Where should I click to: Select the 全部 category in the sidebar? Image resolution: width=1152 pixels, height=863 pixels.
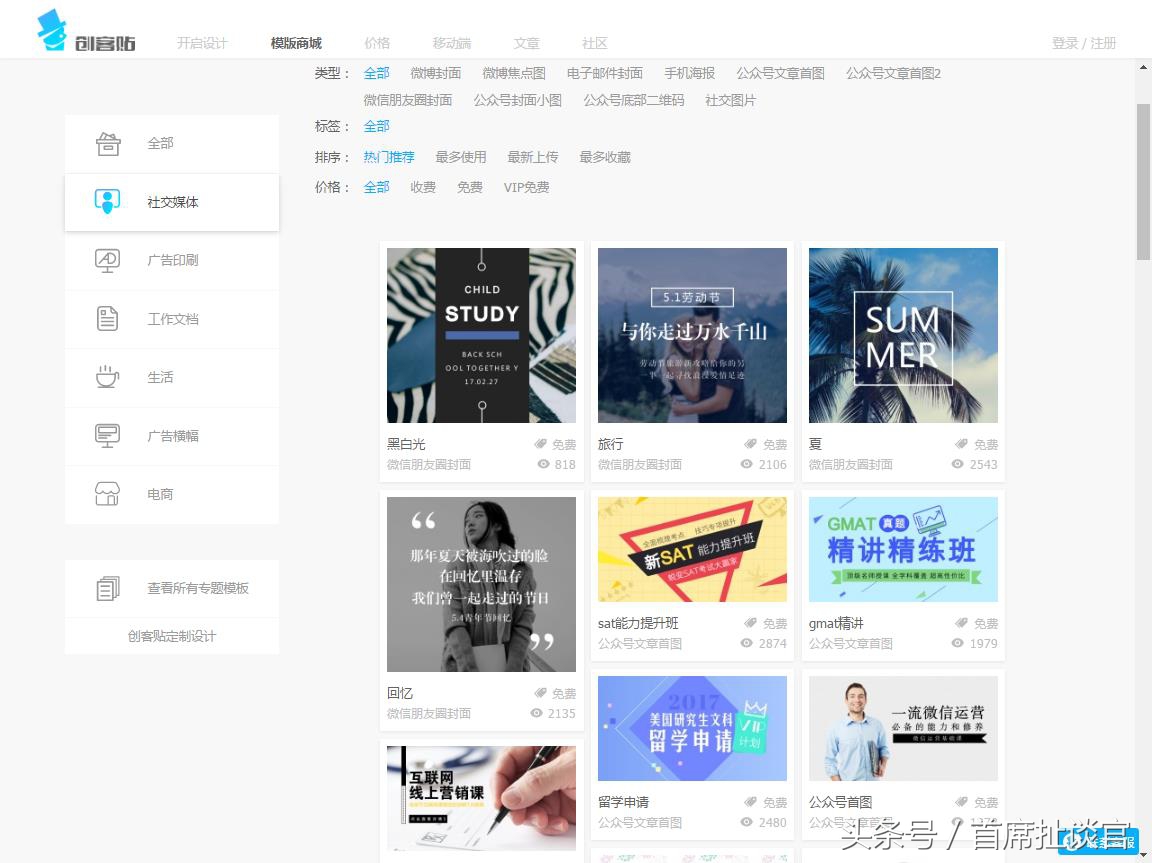160,143
